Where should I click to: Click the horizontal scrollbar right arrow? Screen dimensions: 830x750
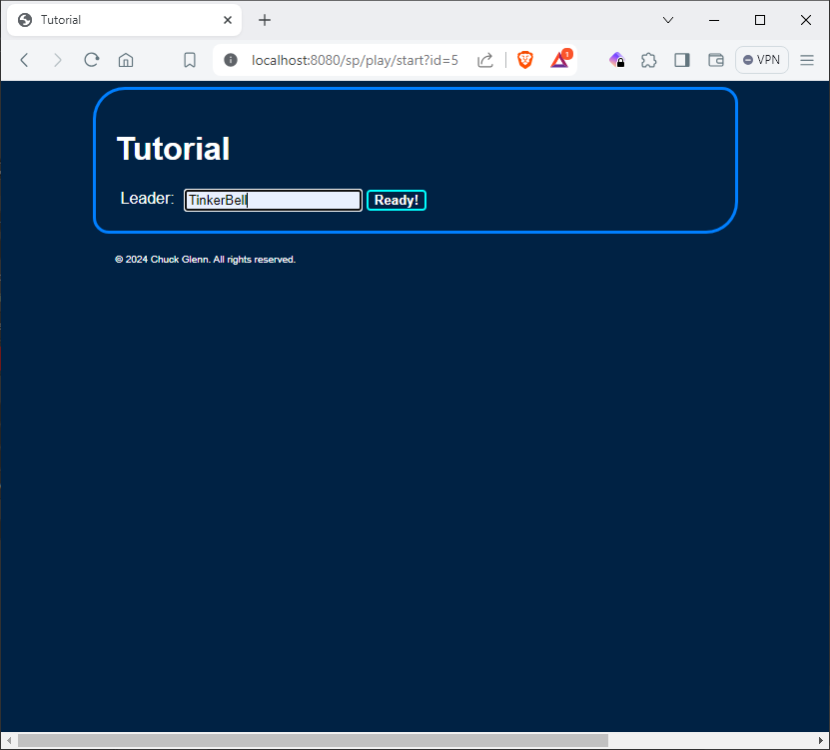(x=821, y=741)
